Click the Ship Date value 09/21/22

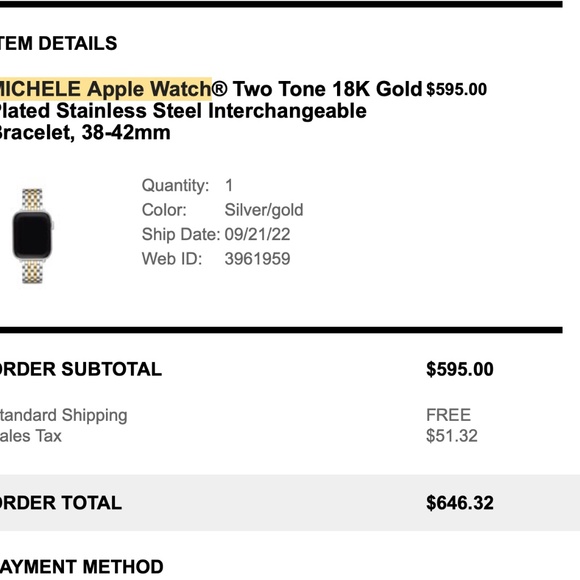click(x=257, y=235)
